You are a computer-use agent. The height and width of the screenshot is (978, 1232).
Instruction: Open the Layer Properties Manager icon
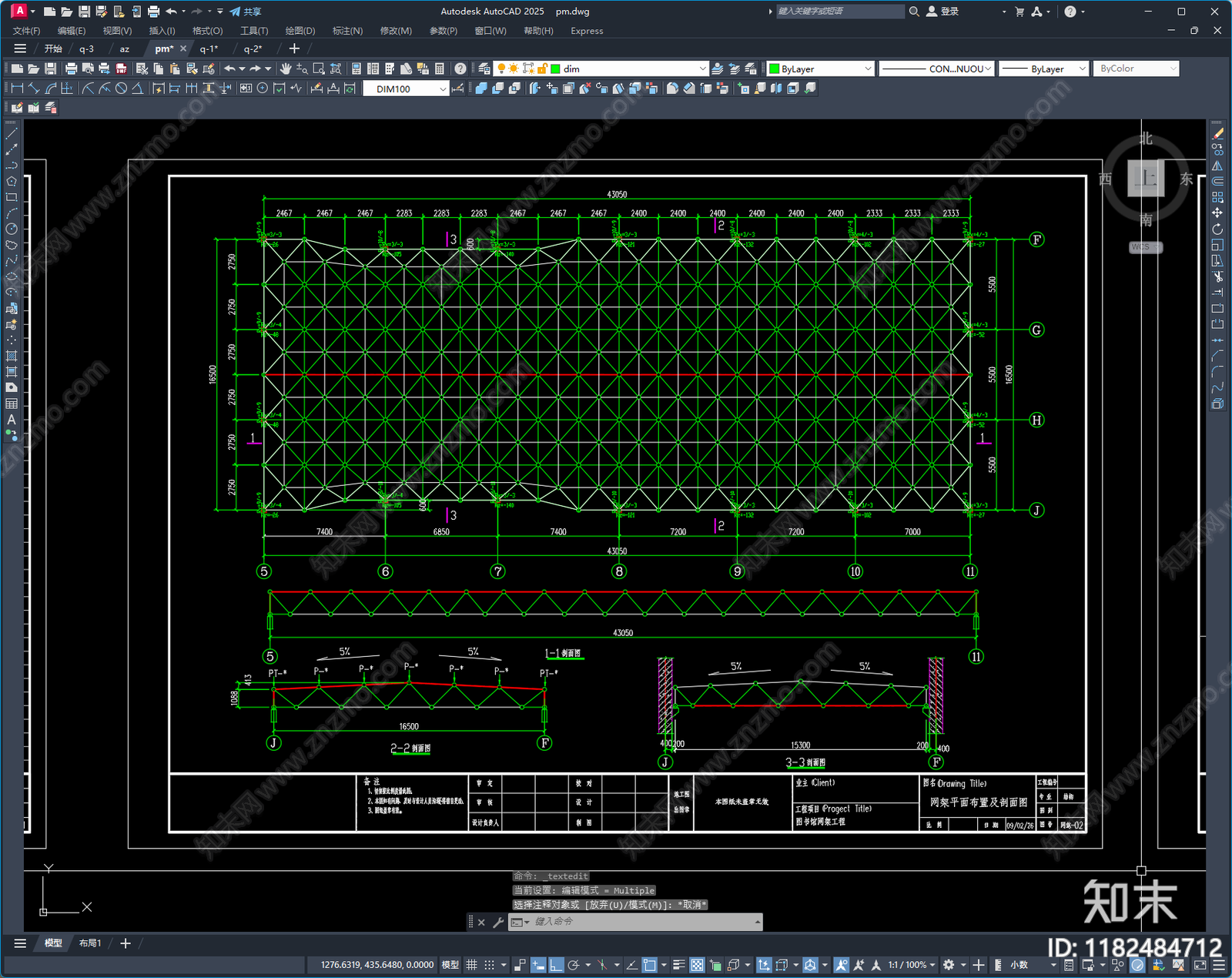484,69
